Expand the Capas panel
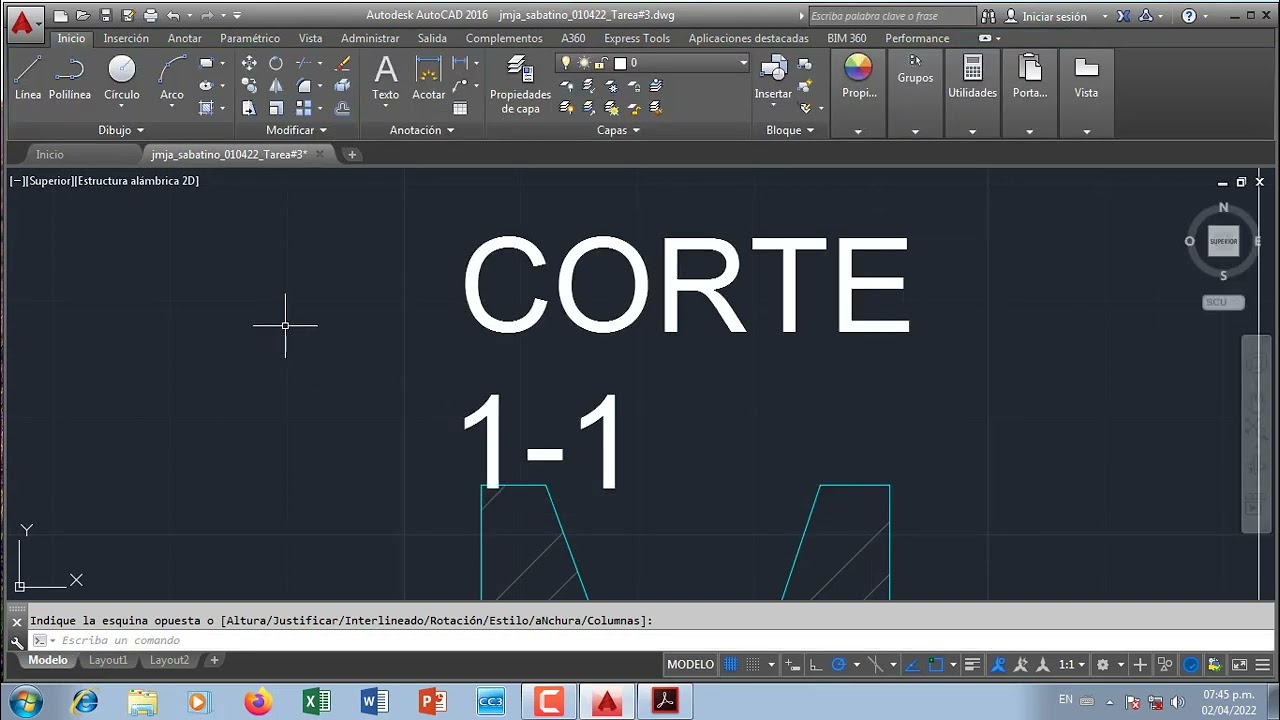Viewport: 1280px width, 720px height. (618, 130)
